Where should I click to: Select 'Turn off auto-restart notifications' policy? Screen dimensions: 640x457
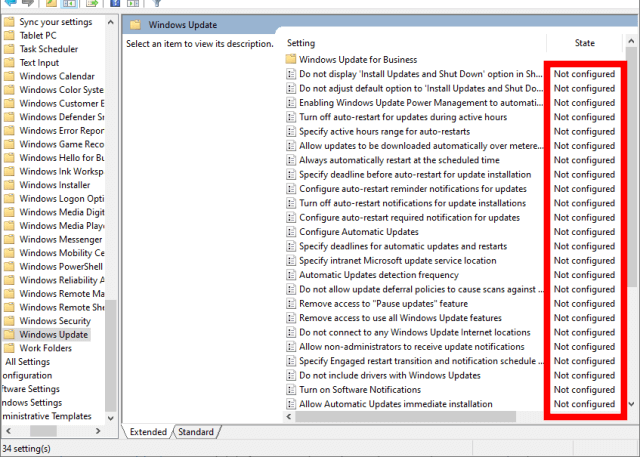pos(412,203)
